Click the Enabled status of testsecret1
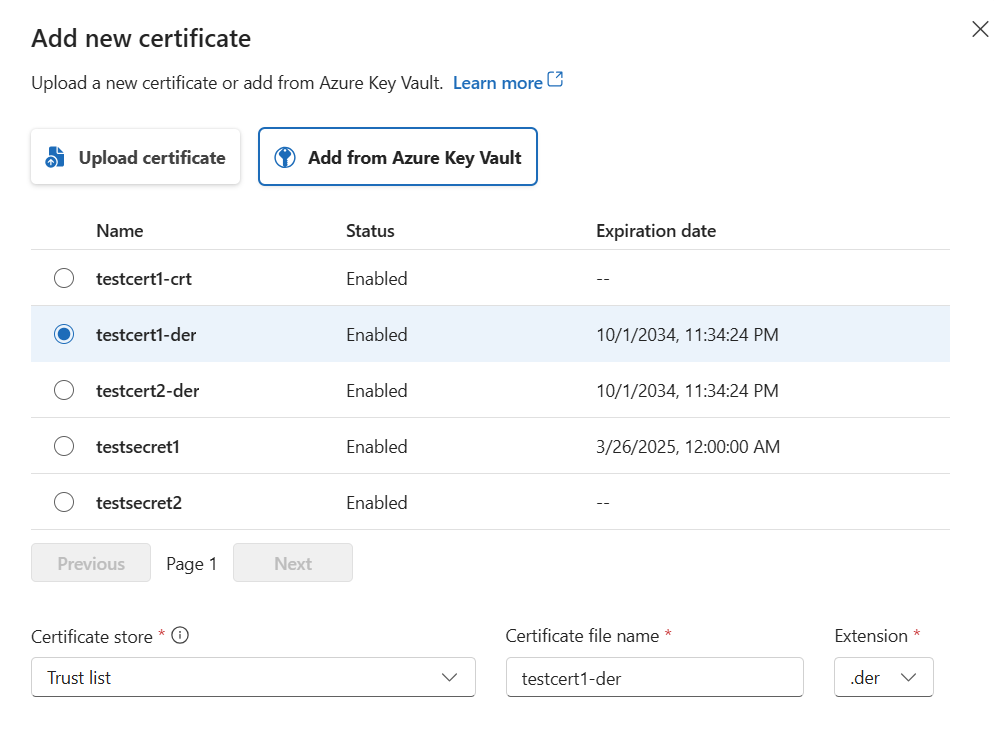 (x=377, y=447)
